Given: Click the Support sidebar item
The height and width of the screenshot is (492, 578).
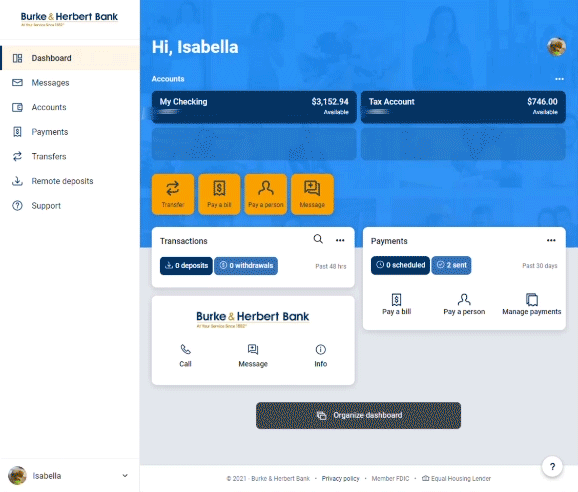Looking at the screenshot, I should point(70,206).
